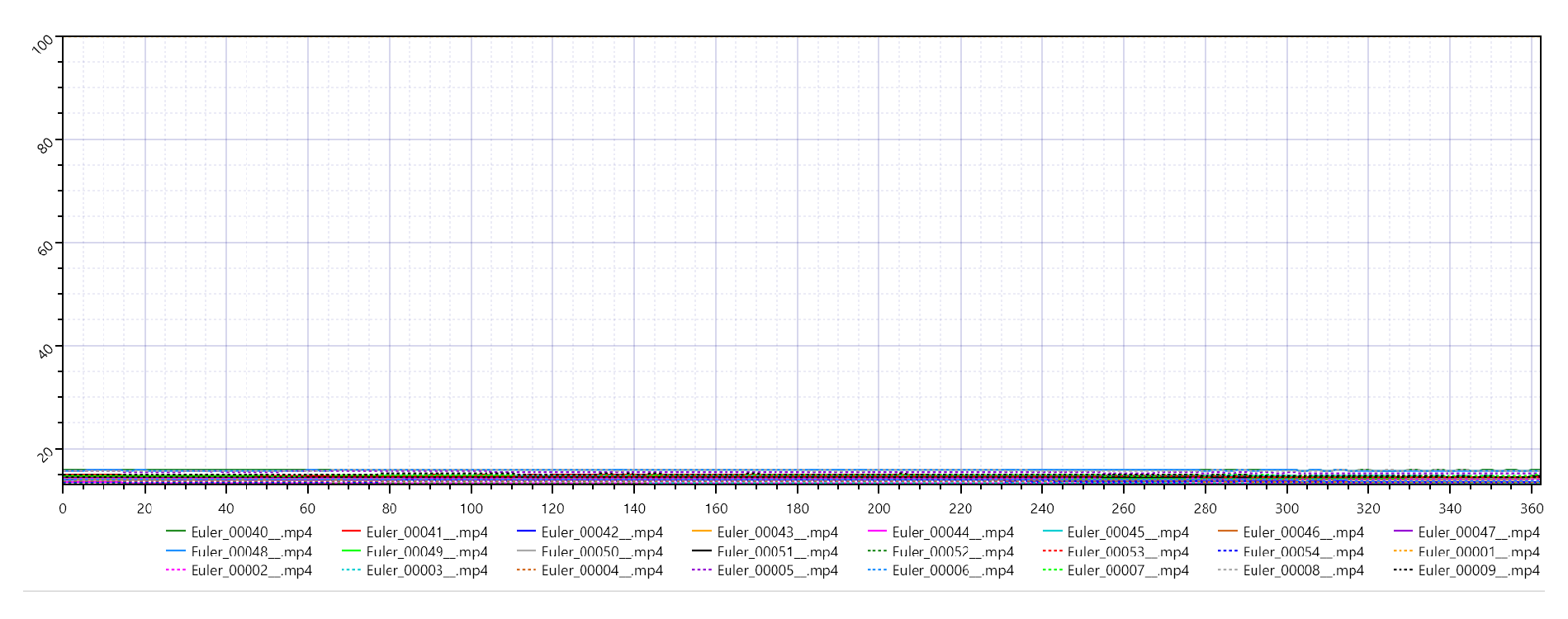
Task: Click the 360 tick label on x-axis
Action: click(x=1531, y=508)
